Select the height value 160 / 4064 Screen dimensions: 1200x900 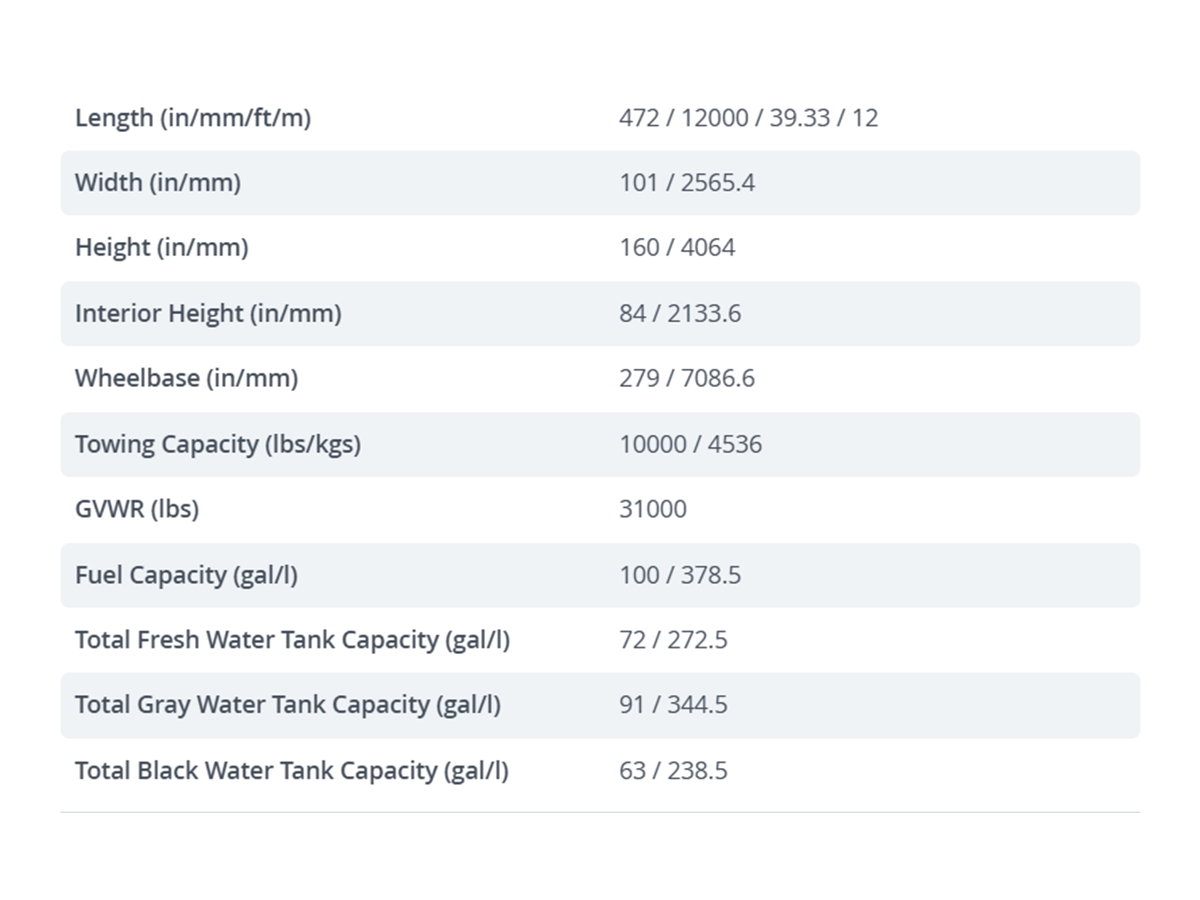tap(677, 247)
